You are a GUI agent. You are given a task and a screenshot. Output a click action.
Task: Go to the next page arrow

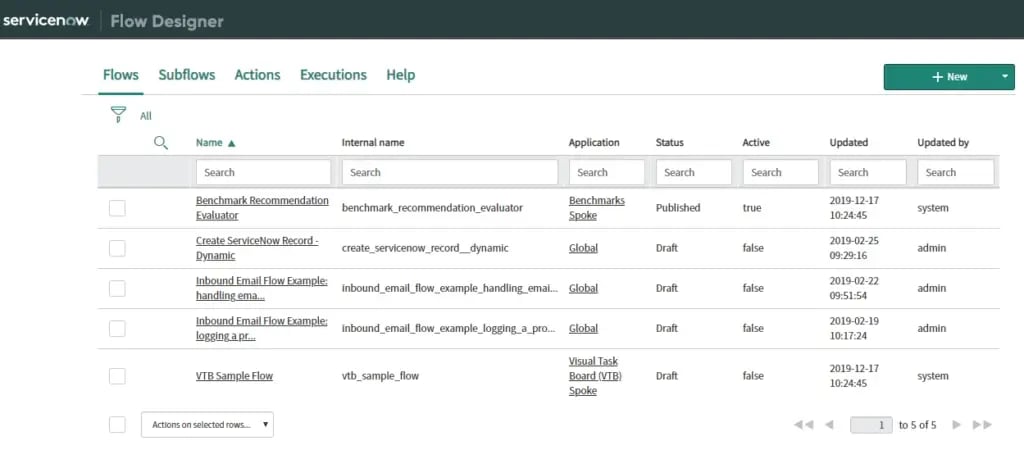(957, 425)
